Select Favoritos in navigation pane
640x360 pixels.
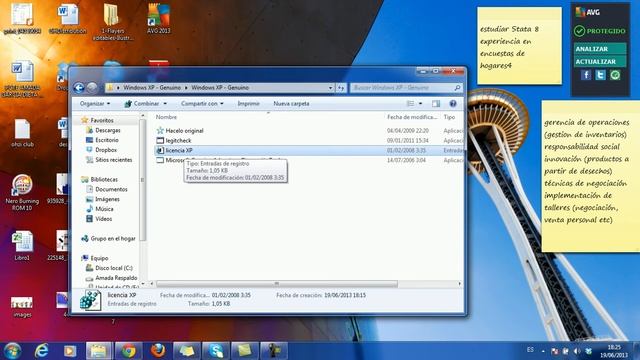tap(102, 120)
